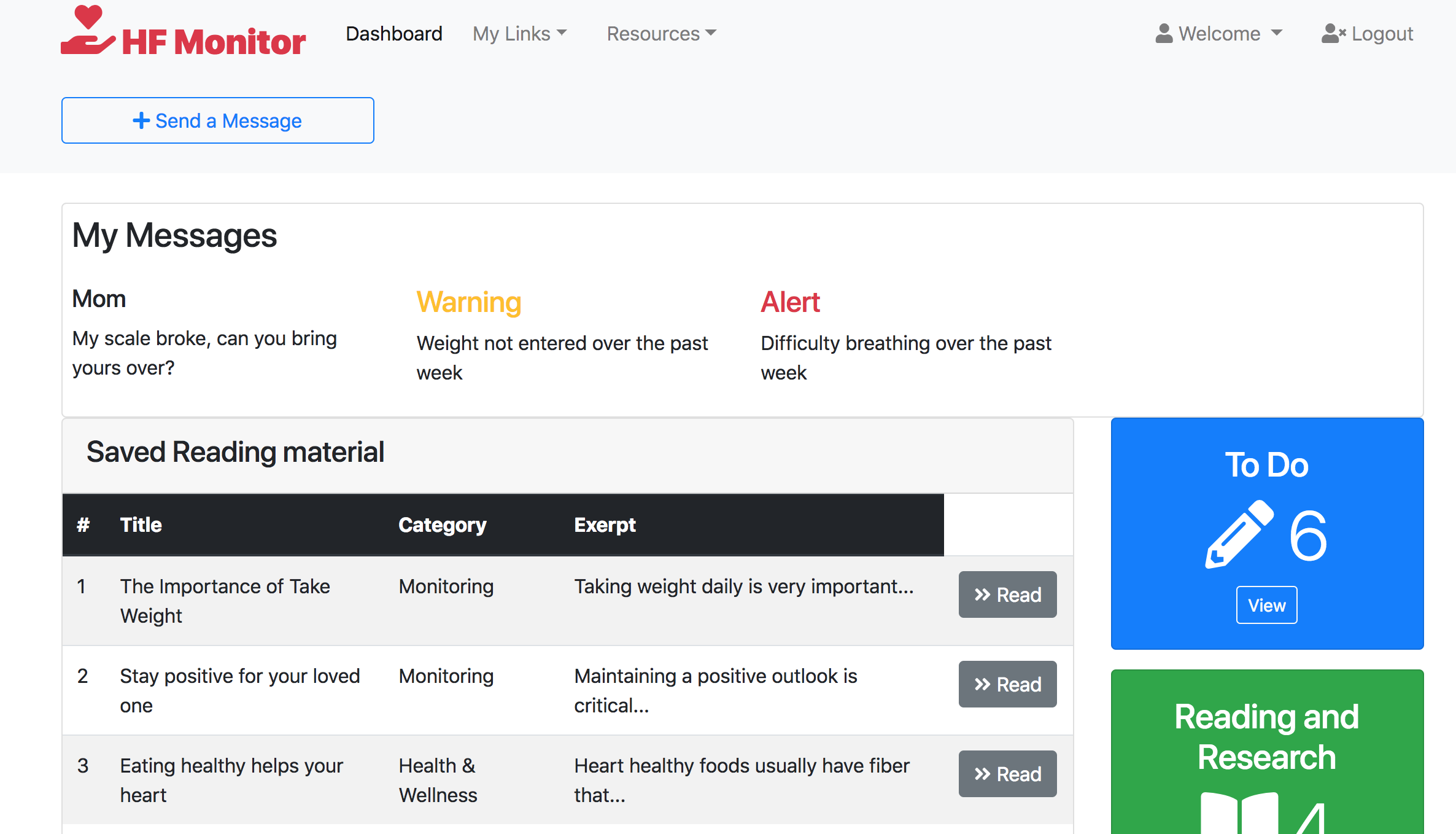
Task: Expand the My Links dropdown
Action: pyautogui.click(x=519, y=33)
